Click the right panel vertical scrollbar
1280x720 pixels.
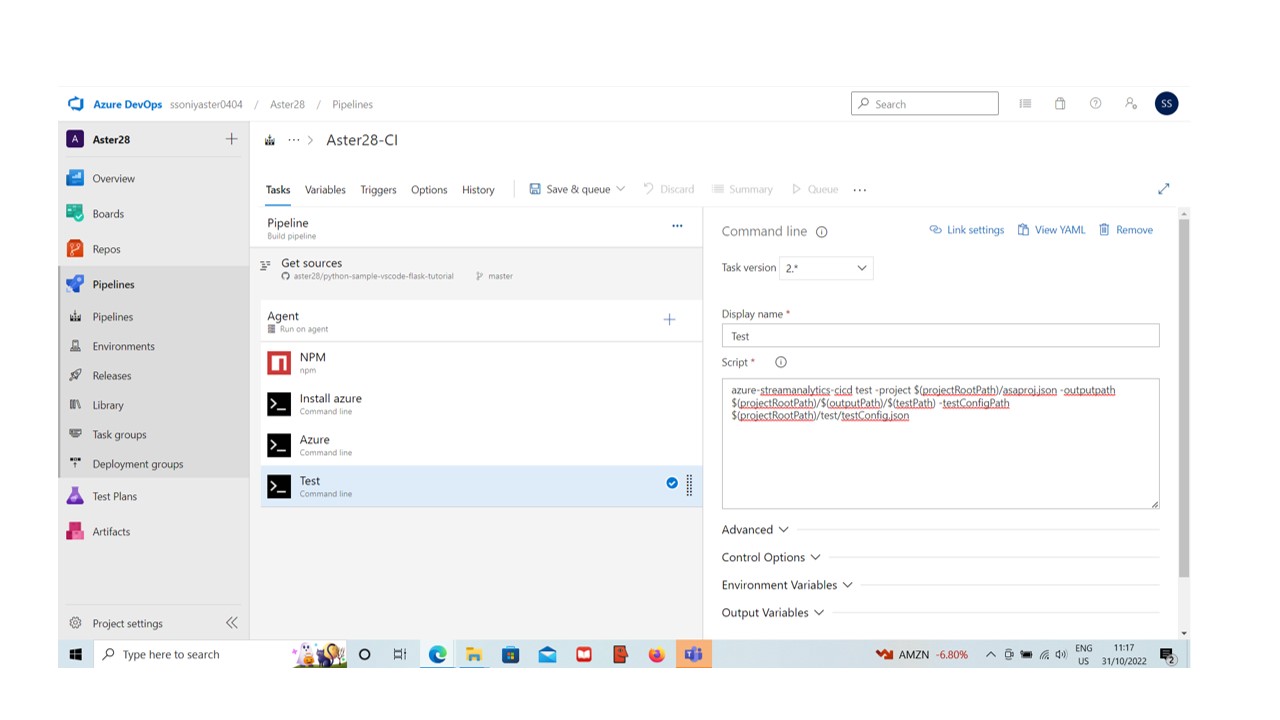click(1184, 398)
